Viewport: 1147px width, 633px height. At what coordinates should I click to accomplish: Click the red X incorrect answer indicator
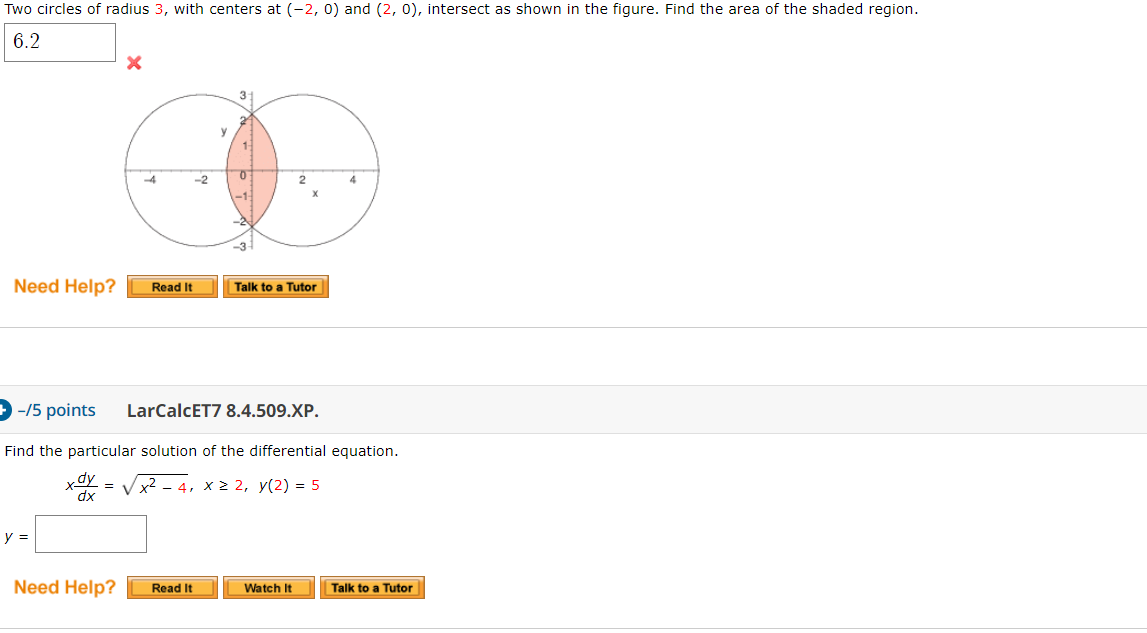(134, 63)
